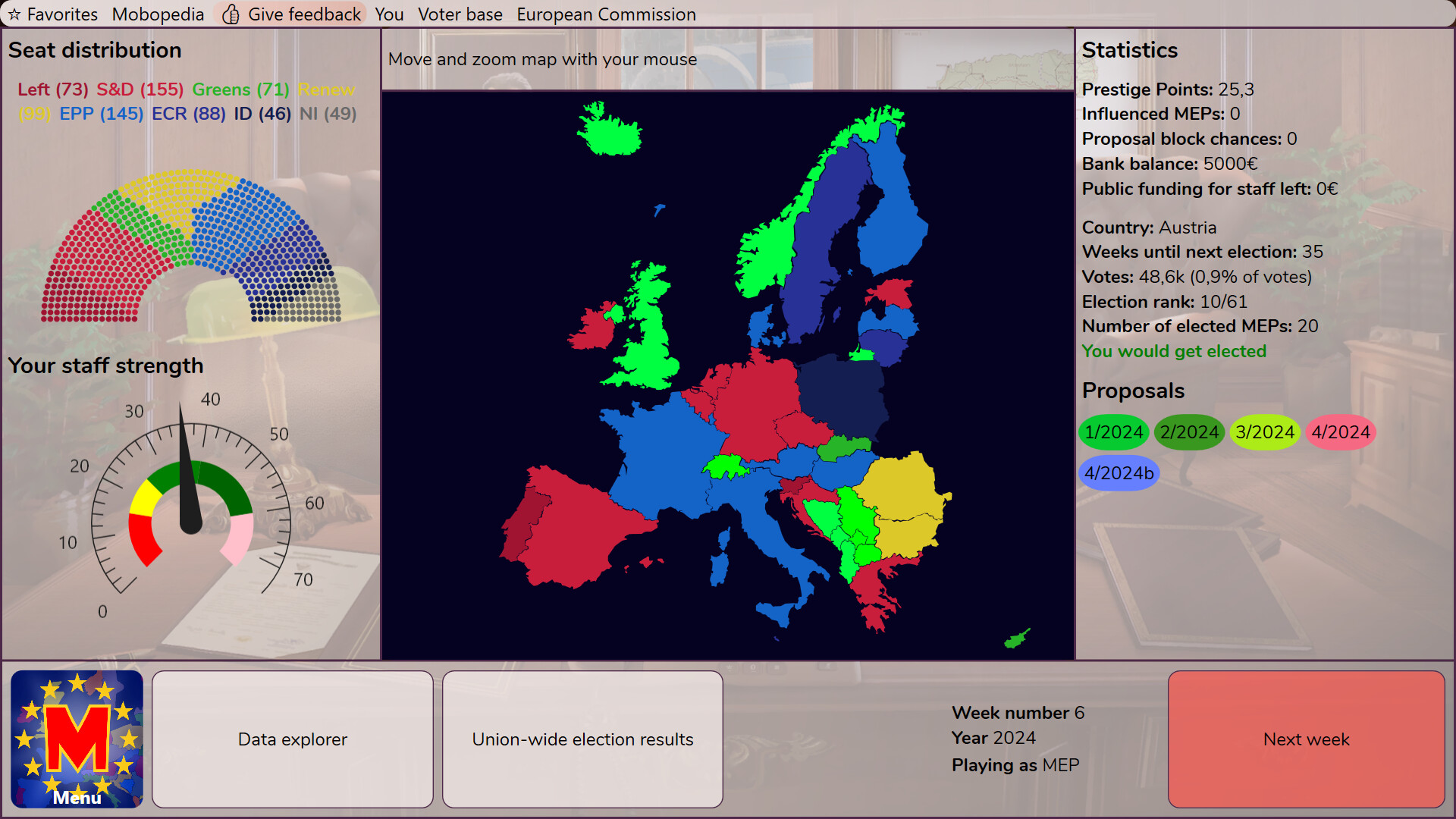Viewport: 1456px width, 819px height.
Task: Open the Mobopedia menu
Action: click(x=158, y=14)
